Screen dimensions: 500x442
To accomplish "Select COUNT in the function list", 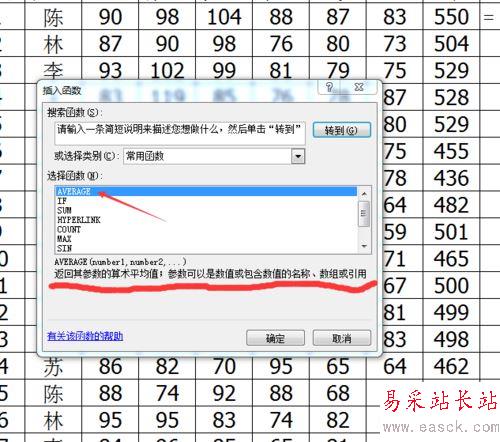I will click(206, 230).
